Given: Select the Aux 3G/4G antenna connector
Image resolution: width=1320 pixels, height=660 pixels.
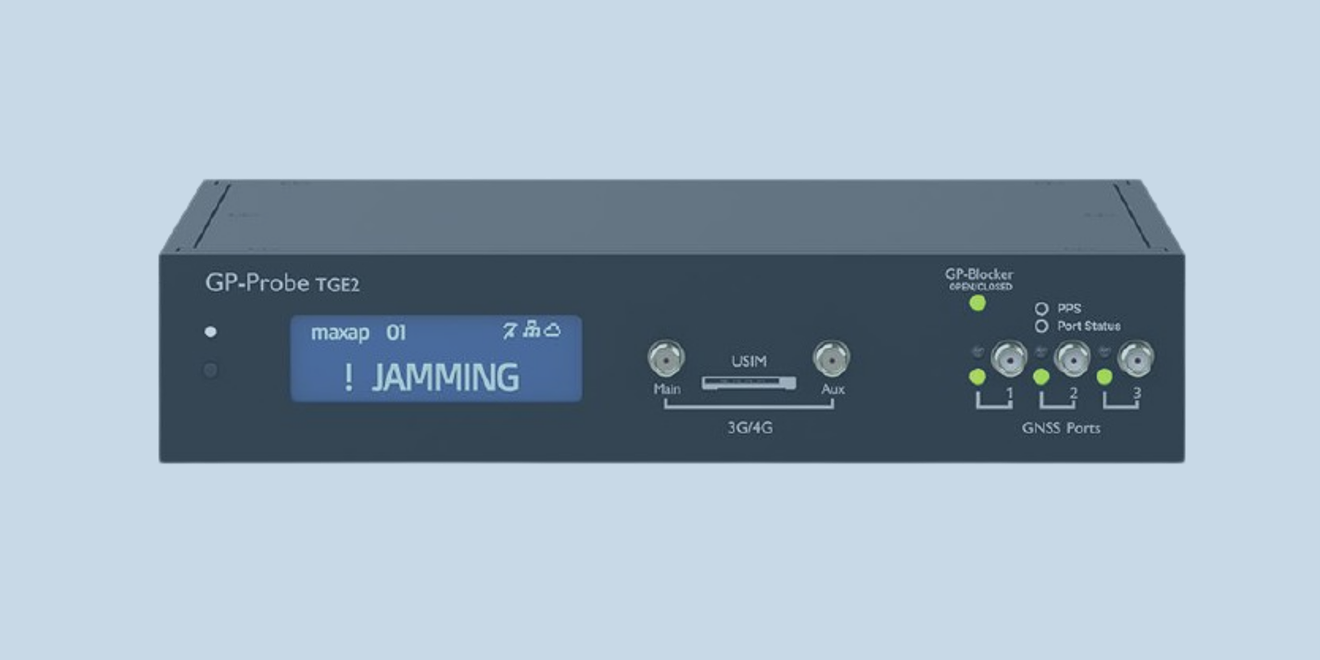Looking at the screenshot, I should pyautogui.click(x=832, y=357).
